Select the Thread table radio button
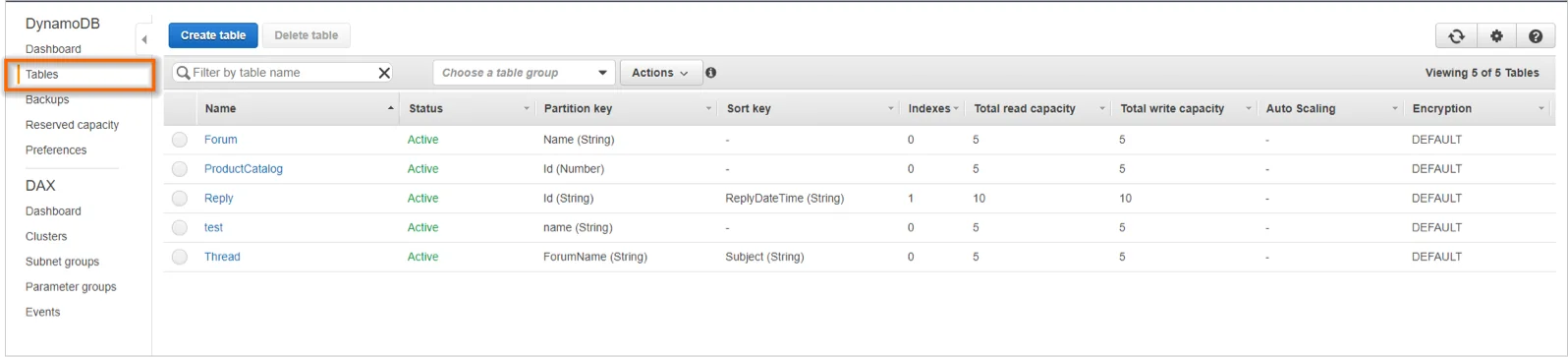Screen dimensions: 1568x358 point(180,257)
